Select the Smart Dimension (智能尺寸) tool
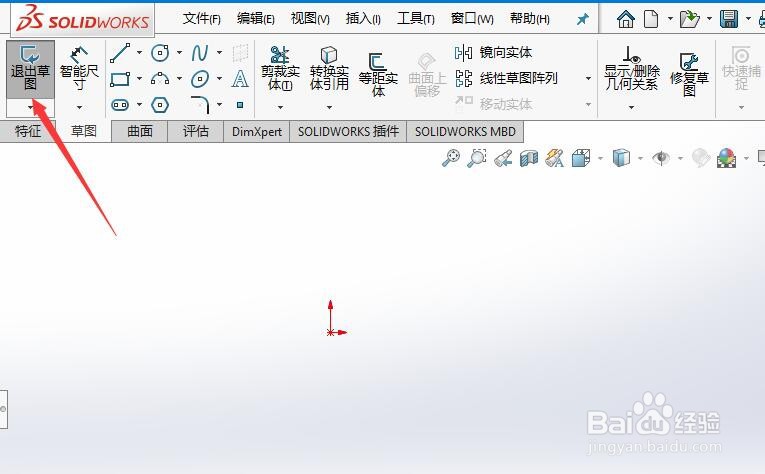Screen dimensions: 765x474 pyautogui.click(x=79, y=70)
